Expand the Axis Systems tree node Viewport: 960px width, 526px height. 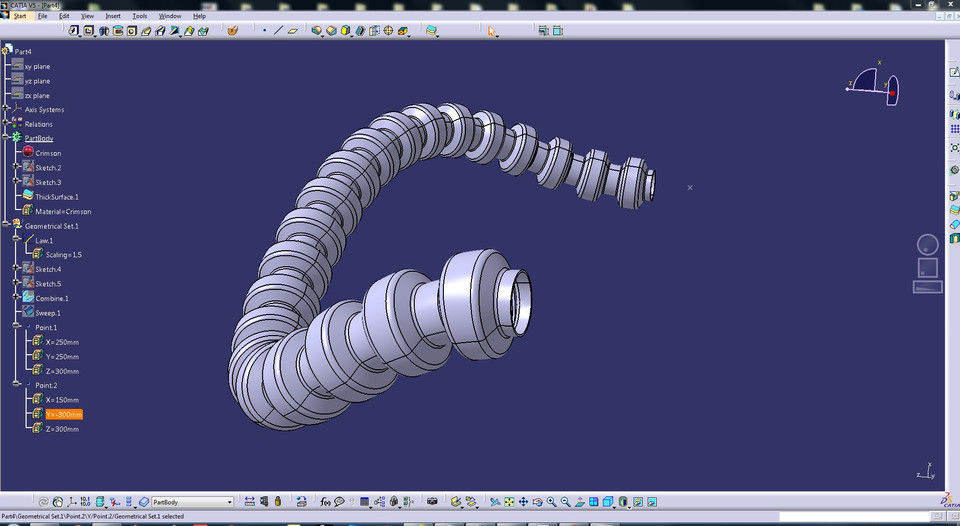coord(6,109)
